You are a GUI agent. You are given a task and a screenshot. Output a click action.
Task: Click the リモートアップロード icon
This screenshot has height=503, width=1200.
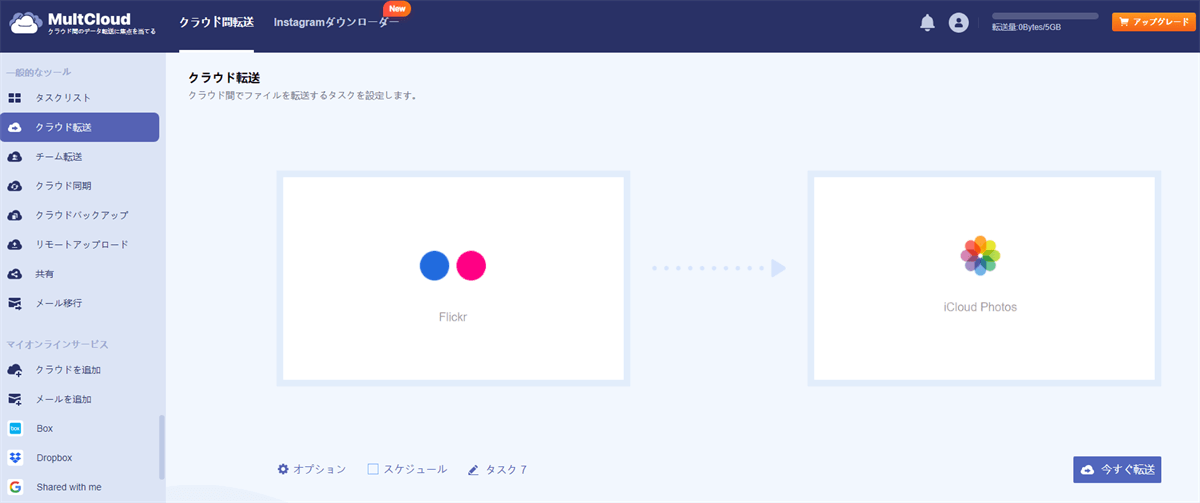[x=15, y=244]
